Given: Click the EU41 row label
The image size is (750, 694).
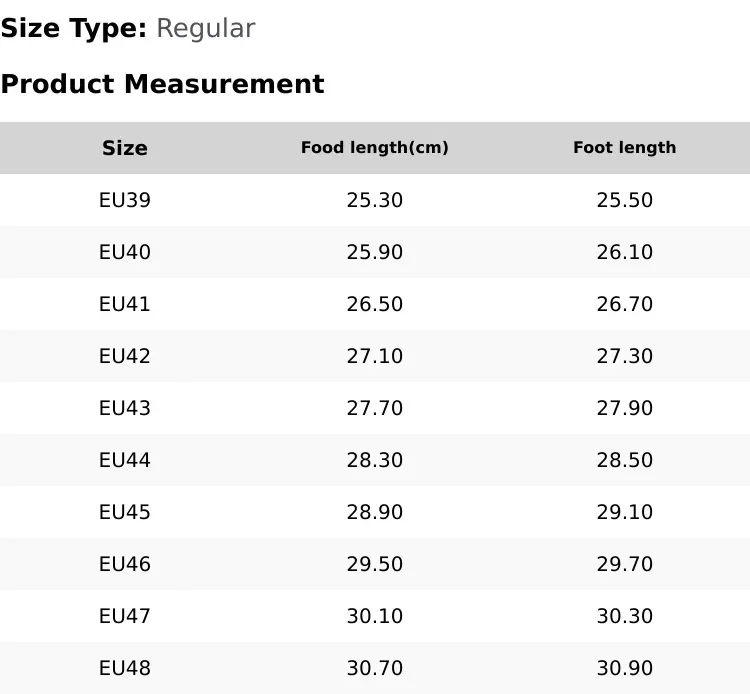Looking at the screenshot, I should coord(125,304).
